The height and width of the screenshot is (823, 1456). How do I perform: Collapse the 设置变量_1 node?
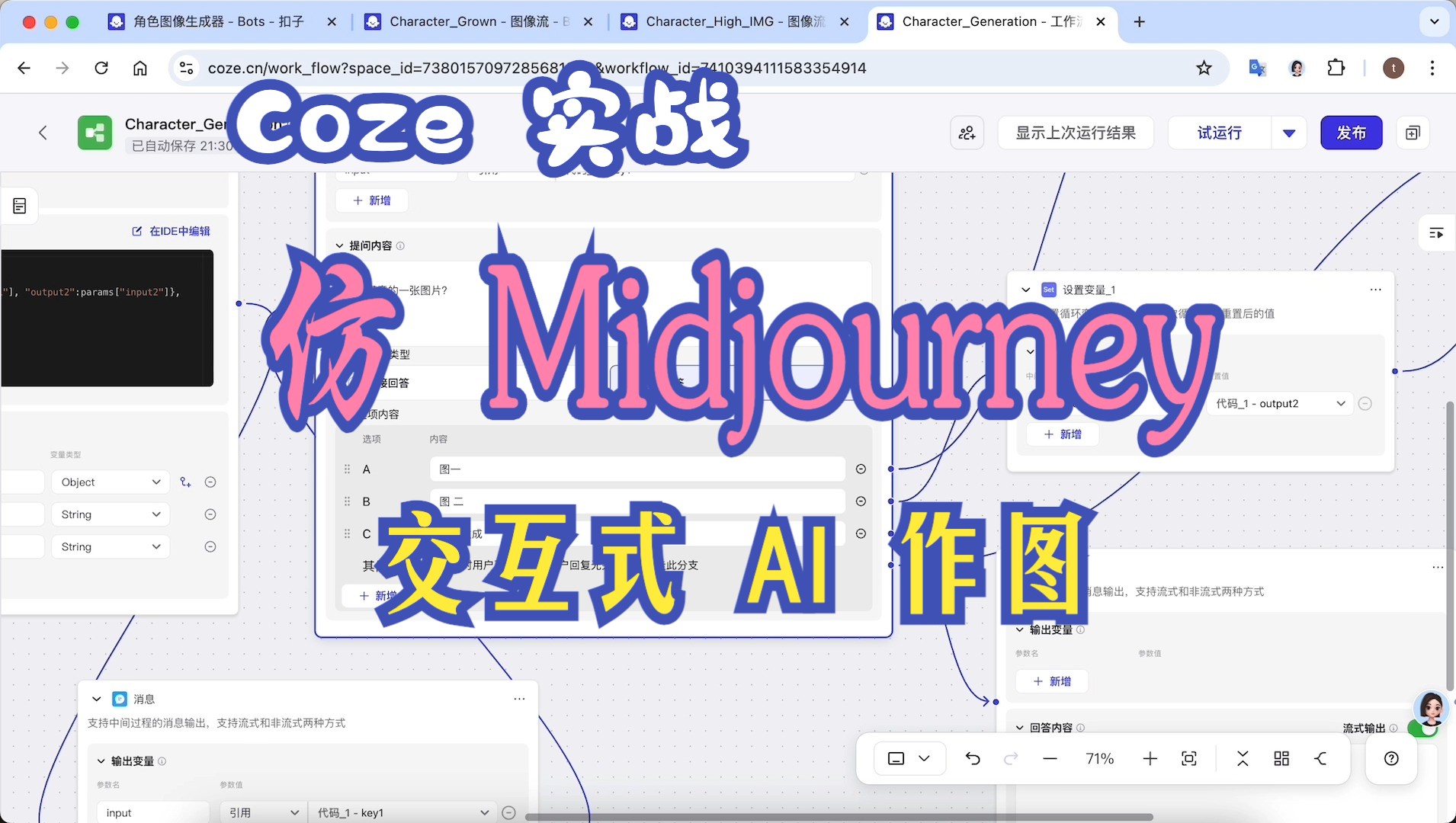pos(1025,290)
